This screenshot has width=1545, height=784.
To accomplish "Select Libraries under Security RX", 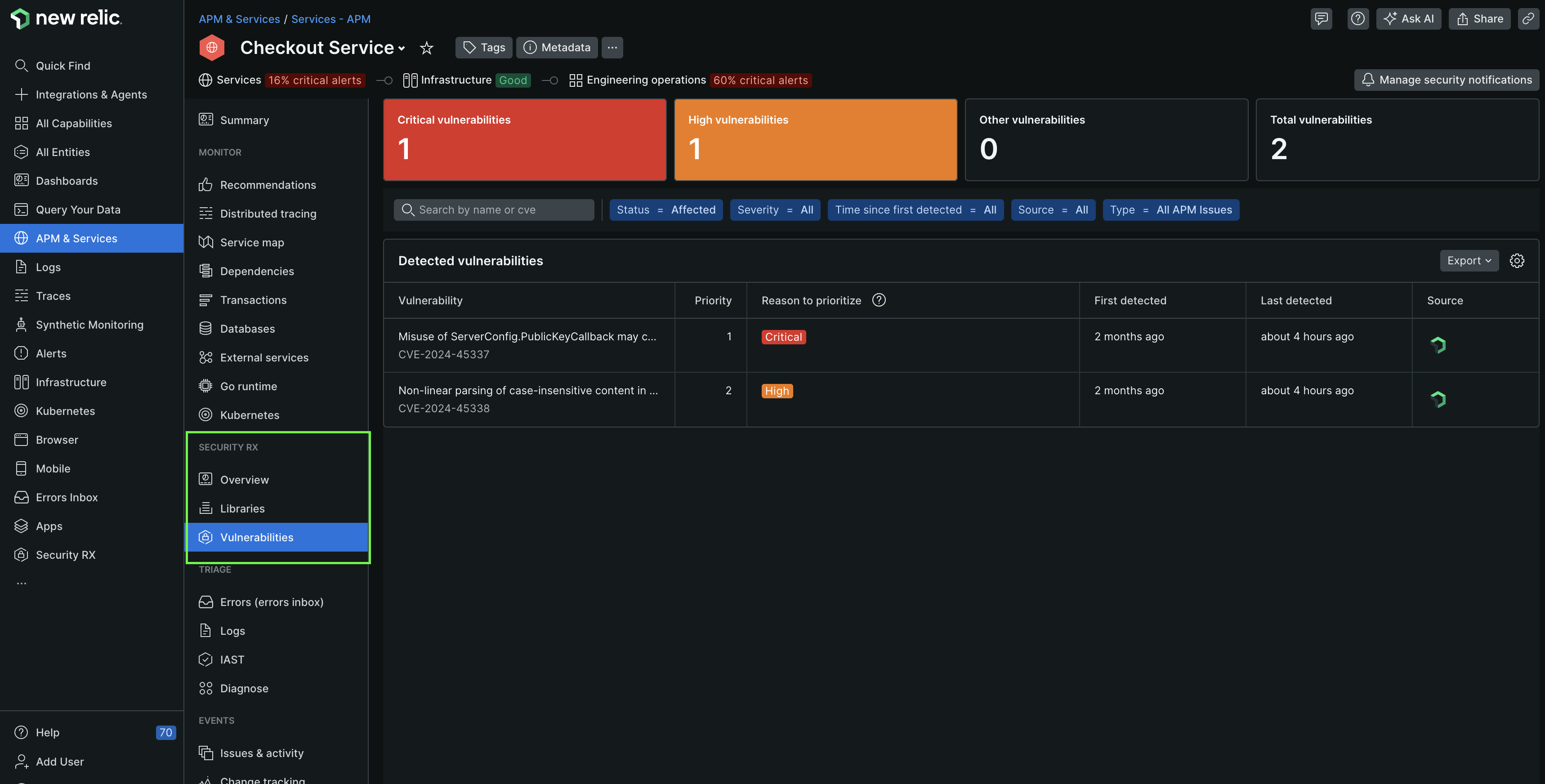I will pyautogui.click(x=242, y=509).
